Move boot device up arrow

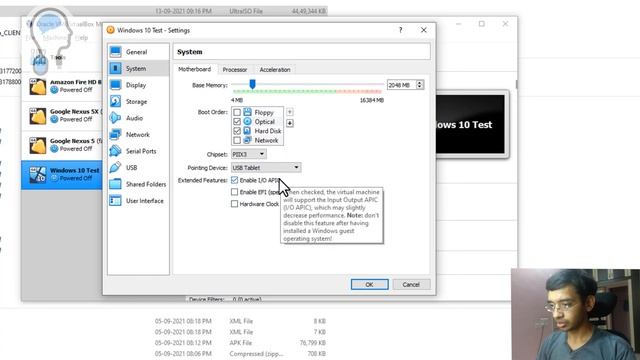289,112
